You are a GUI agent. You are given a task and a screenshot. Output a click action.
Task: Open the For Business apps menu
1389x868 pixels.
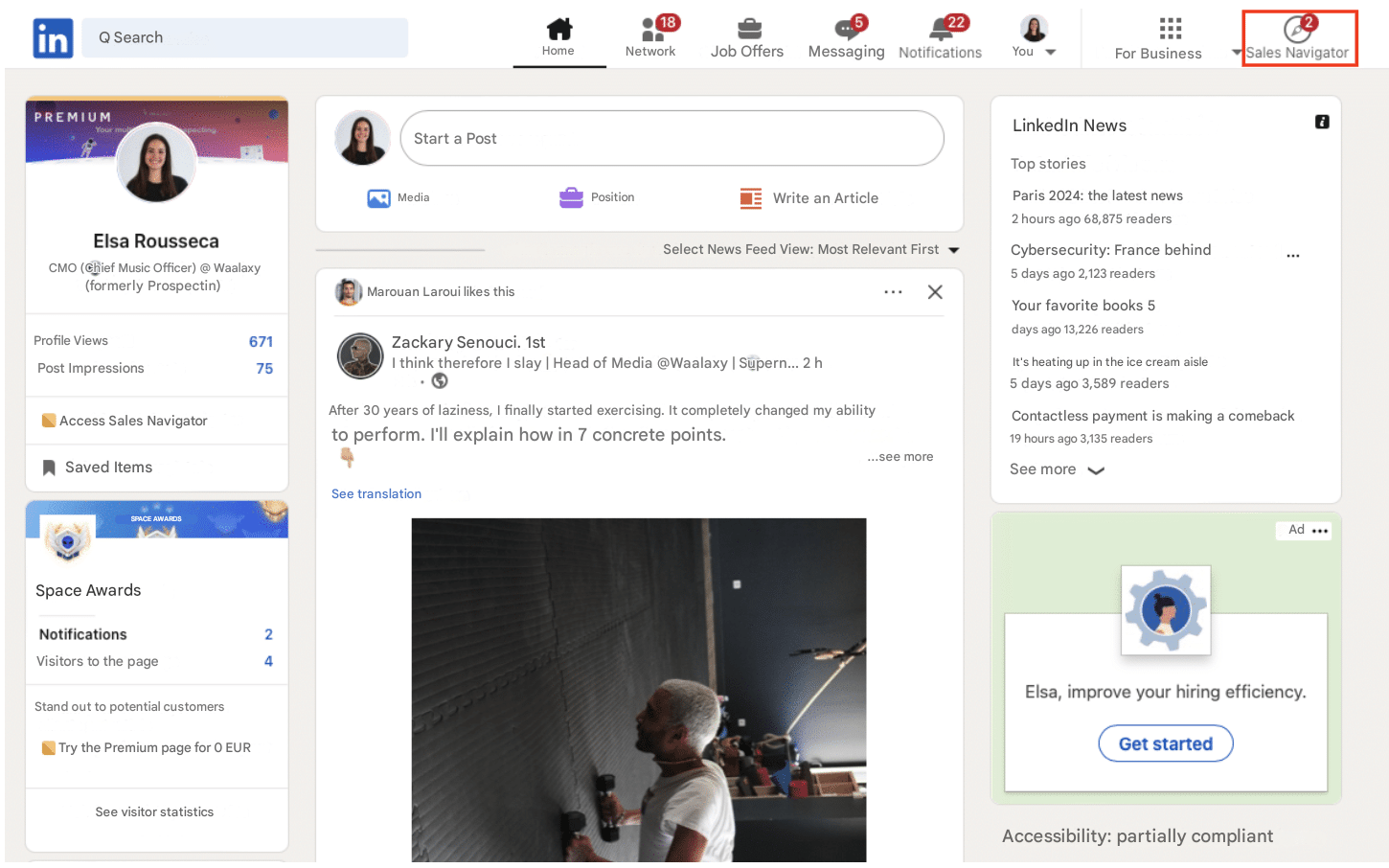tap(1170, 30)
